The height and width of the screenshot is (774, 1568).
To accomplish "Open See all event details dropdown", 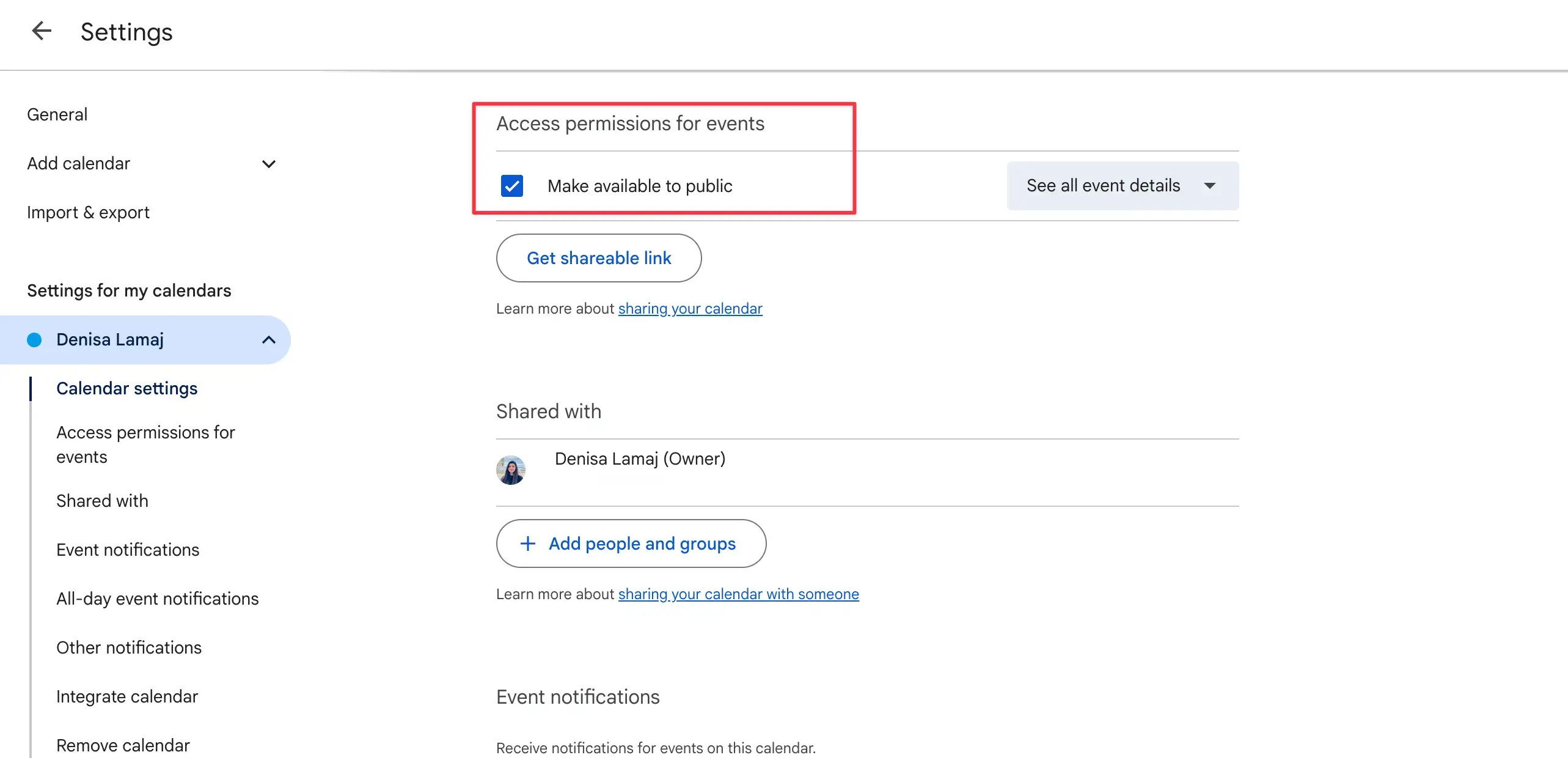I will [1122, 186].
